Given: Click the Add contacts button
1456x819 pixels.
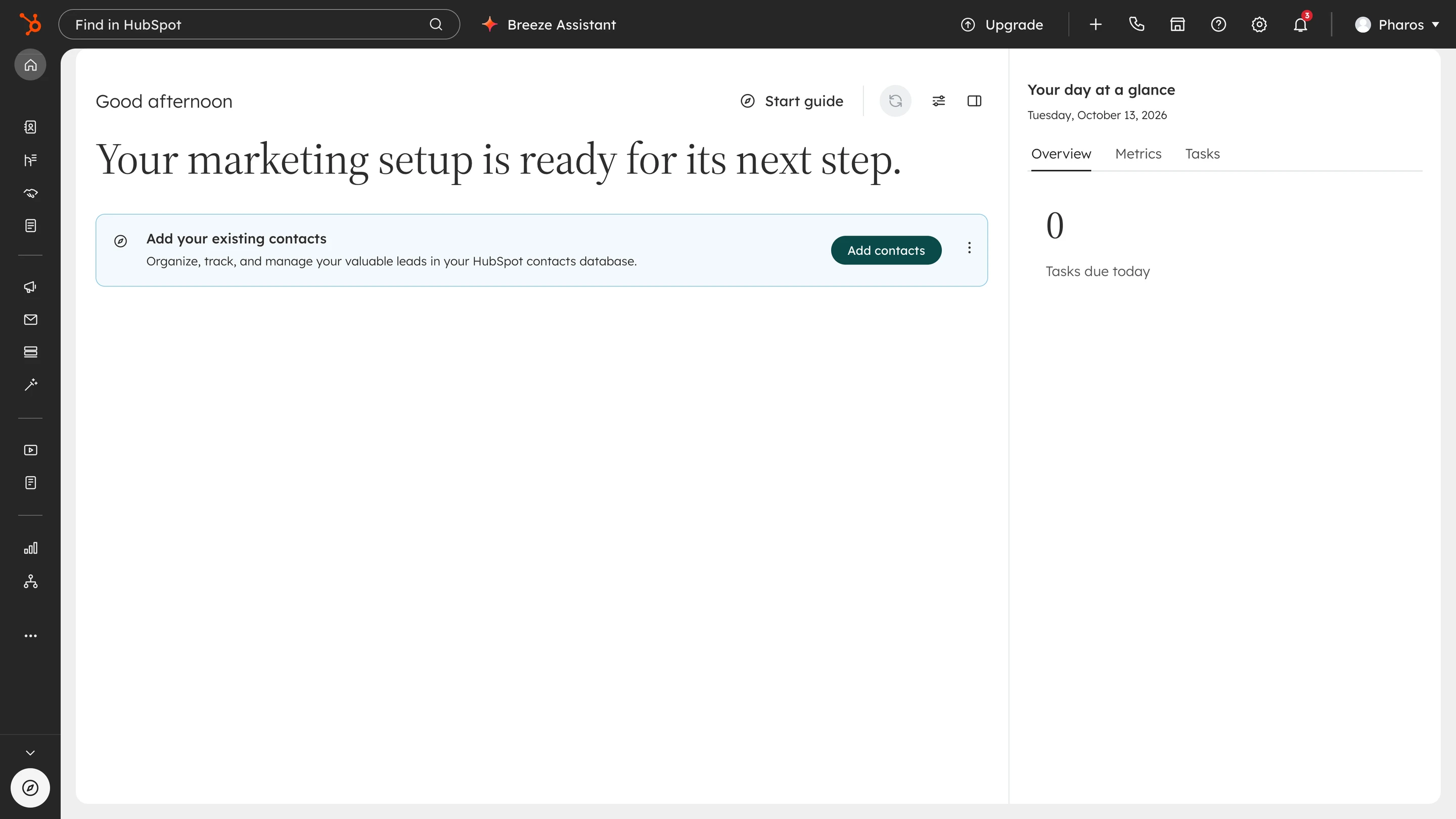Looking at the screenshot, I should (886, 250).
